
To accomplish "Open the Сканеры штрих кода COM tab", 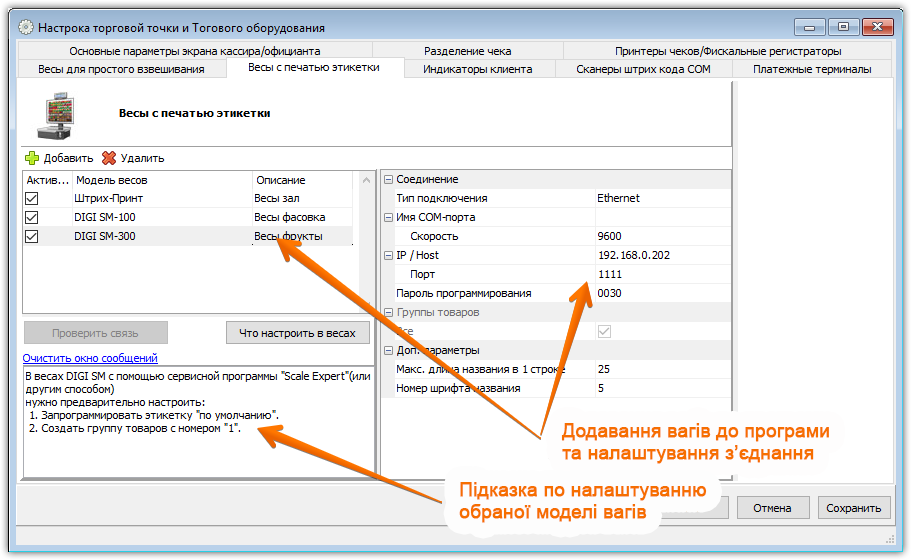I will click(x=643, y=69).
